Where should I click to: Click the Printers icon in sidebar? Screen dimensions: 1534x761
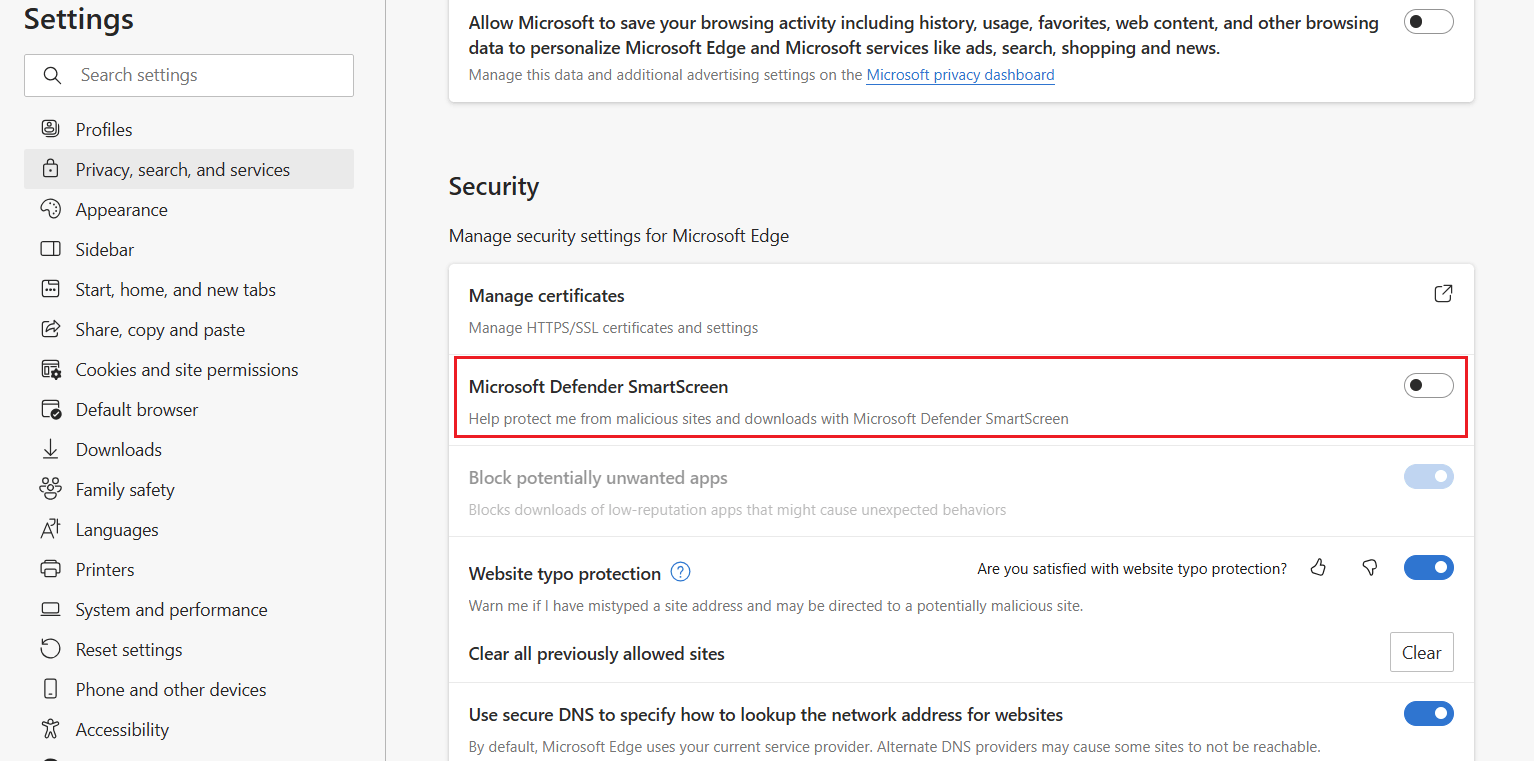pos(50,569)
